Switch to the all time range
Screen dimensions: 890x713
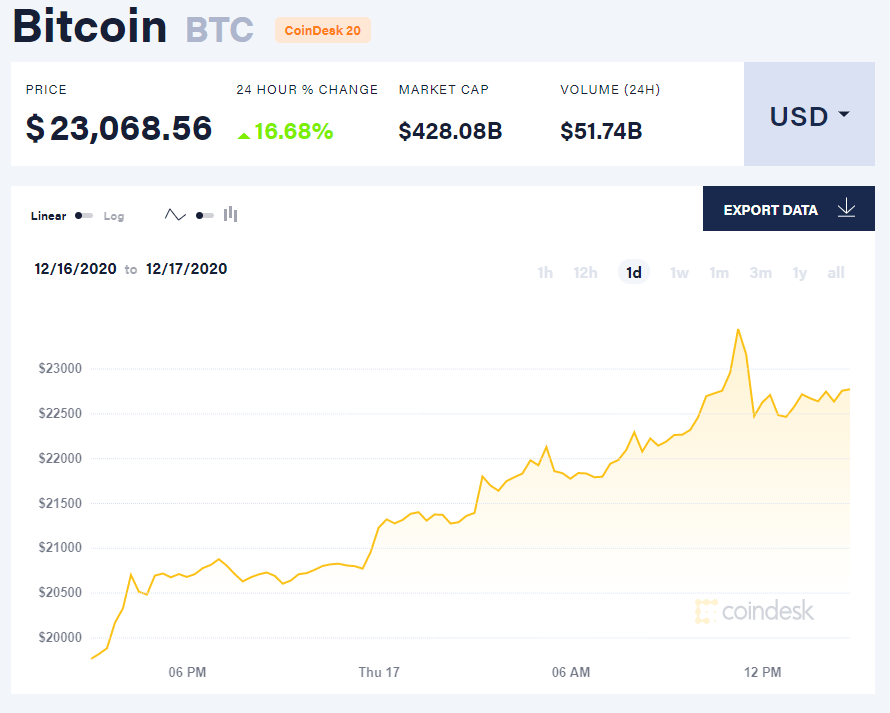click(x=836, y=273)
